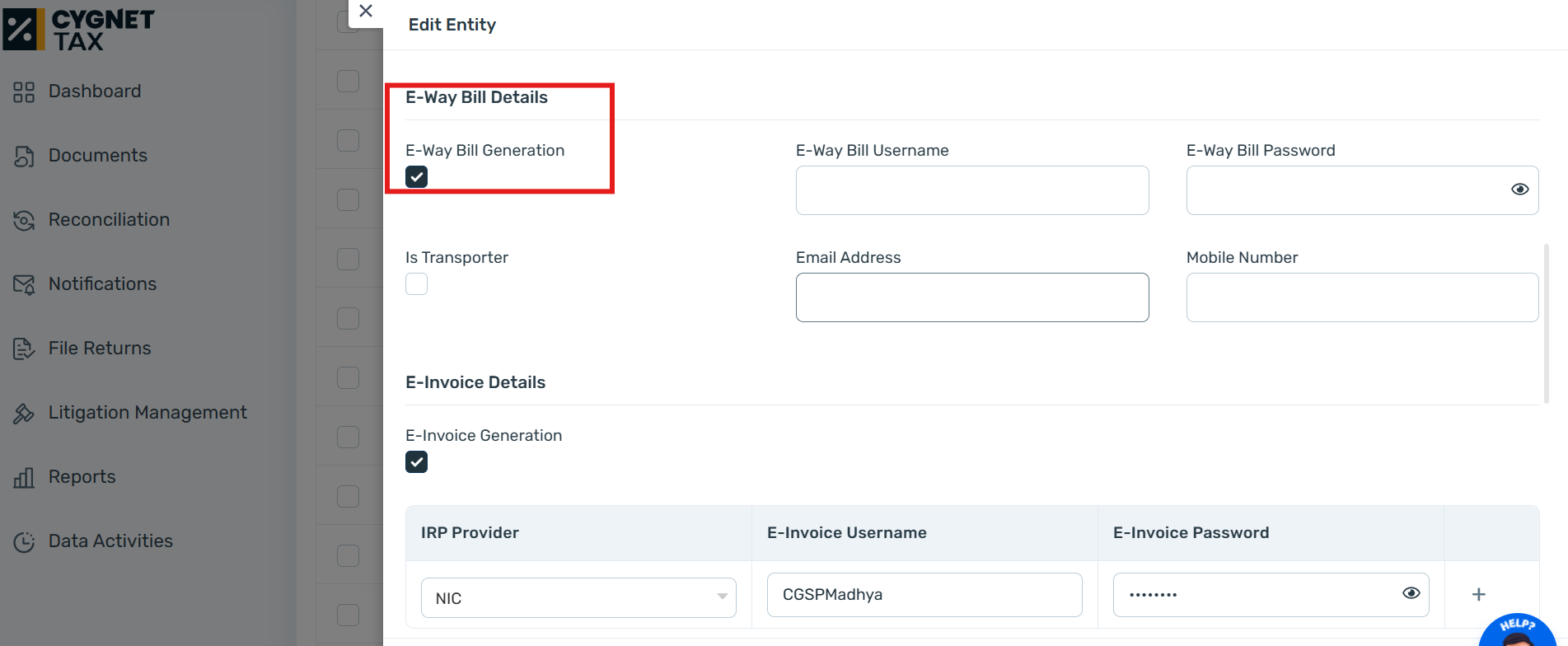The image size is (1568, 646).
Task: Uncheck the E-Way Bill Generation checkbox
Action: tap(417, 177)
